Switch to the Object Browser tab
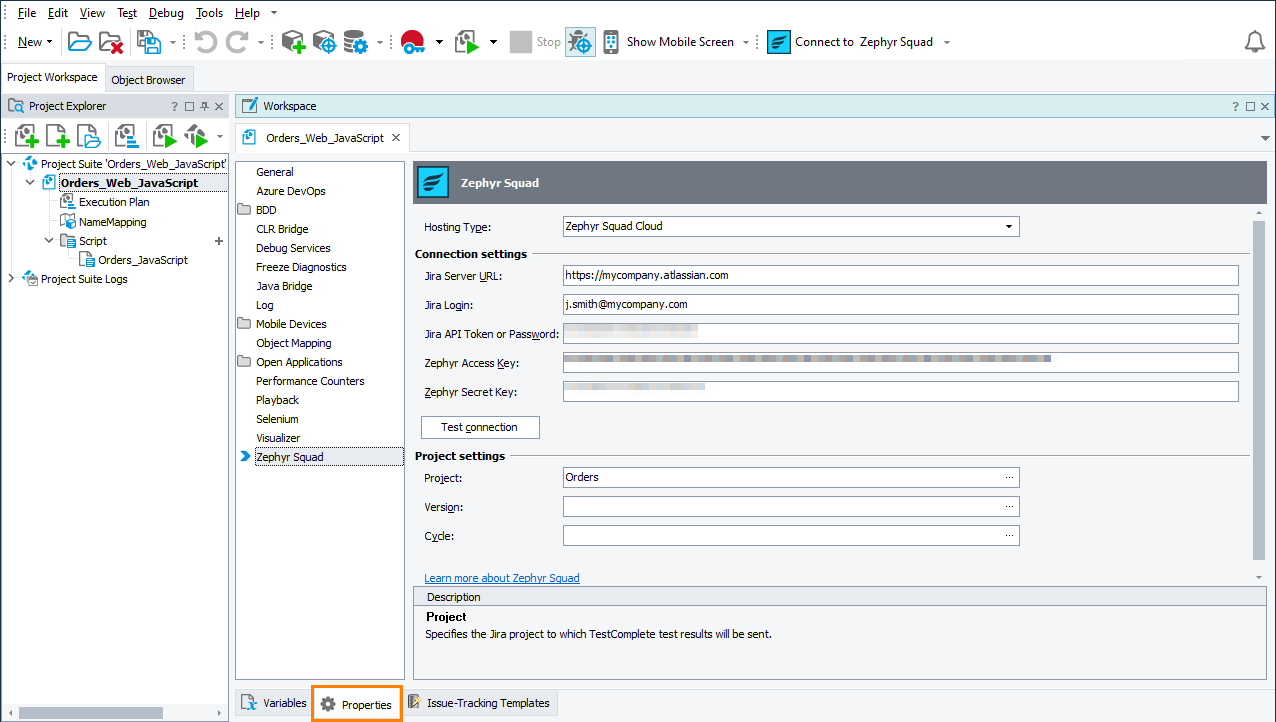This screenshot has height=722, width=1276. pos(148,79)
